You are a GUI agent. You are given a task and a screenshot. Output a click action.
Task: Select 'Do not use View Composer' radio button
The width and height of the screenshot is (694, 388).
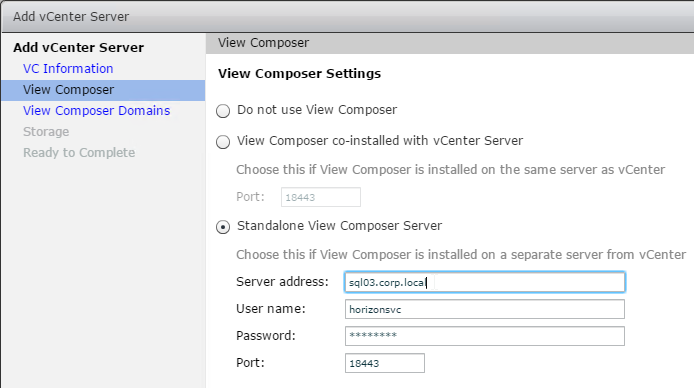click(x=223, y=111)
